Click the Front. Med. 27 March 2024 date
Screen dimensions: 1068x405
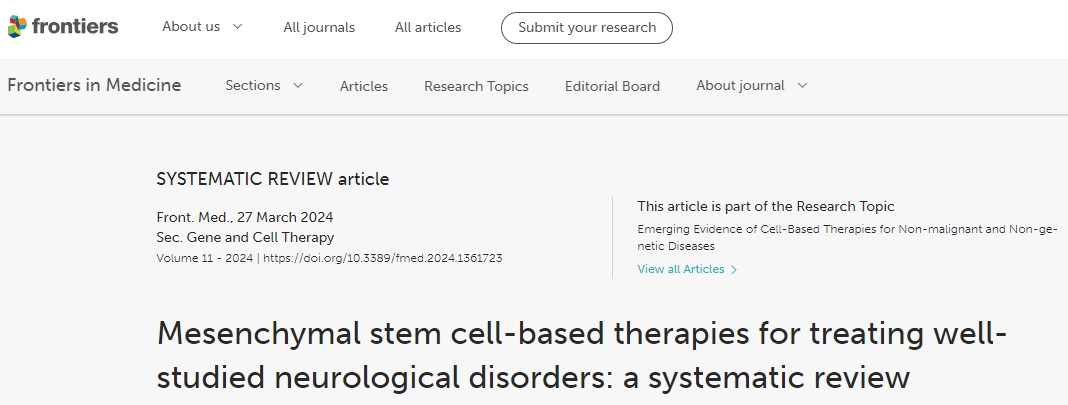pos(245,217)
